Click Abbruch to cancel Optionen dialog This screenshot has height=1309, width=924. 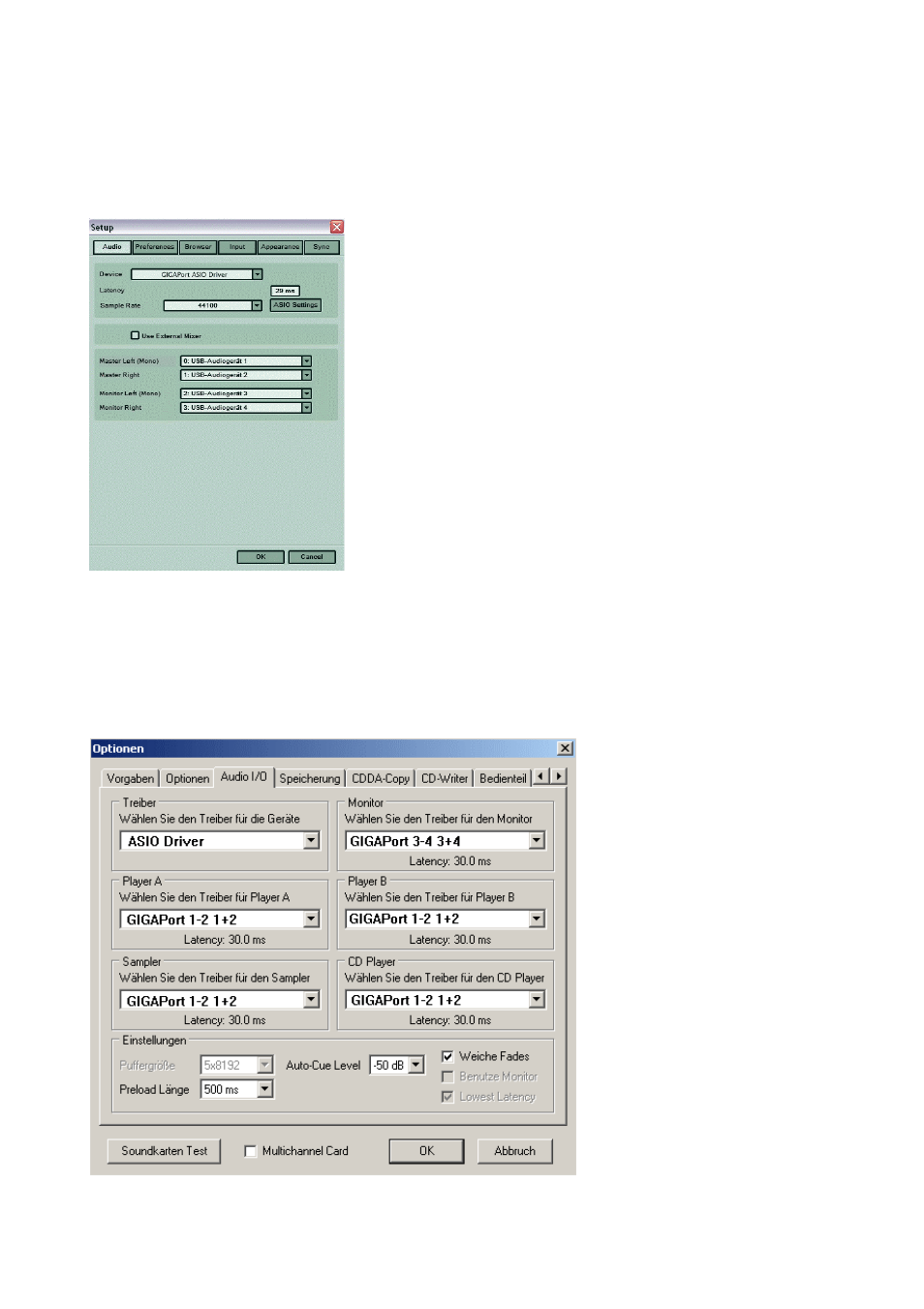[514, 1151]
